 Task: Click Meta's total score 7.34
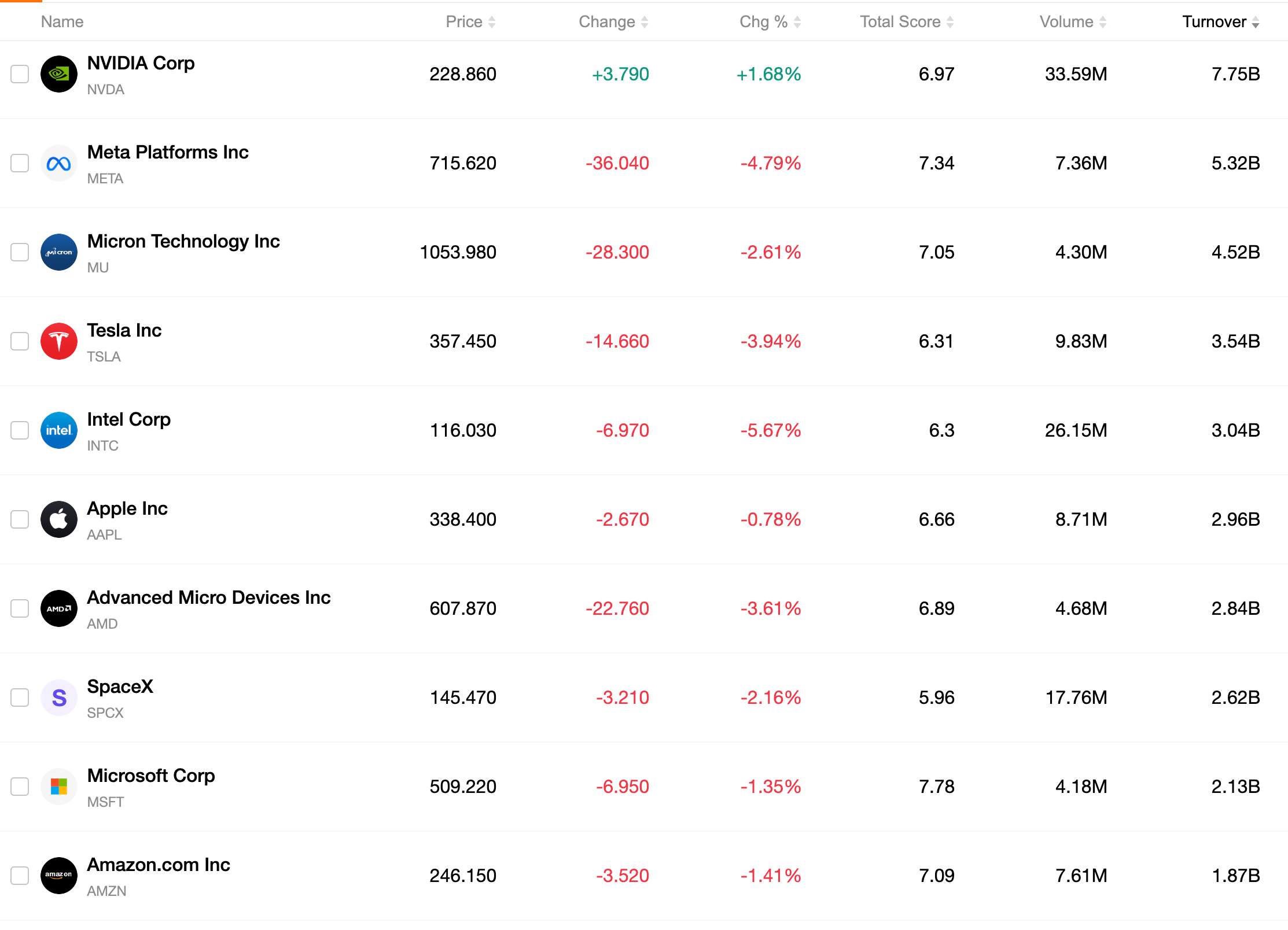[937, 163]
